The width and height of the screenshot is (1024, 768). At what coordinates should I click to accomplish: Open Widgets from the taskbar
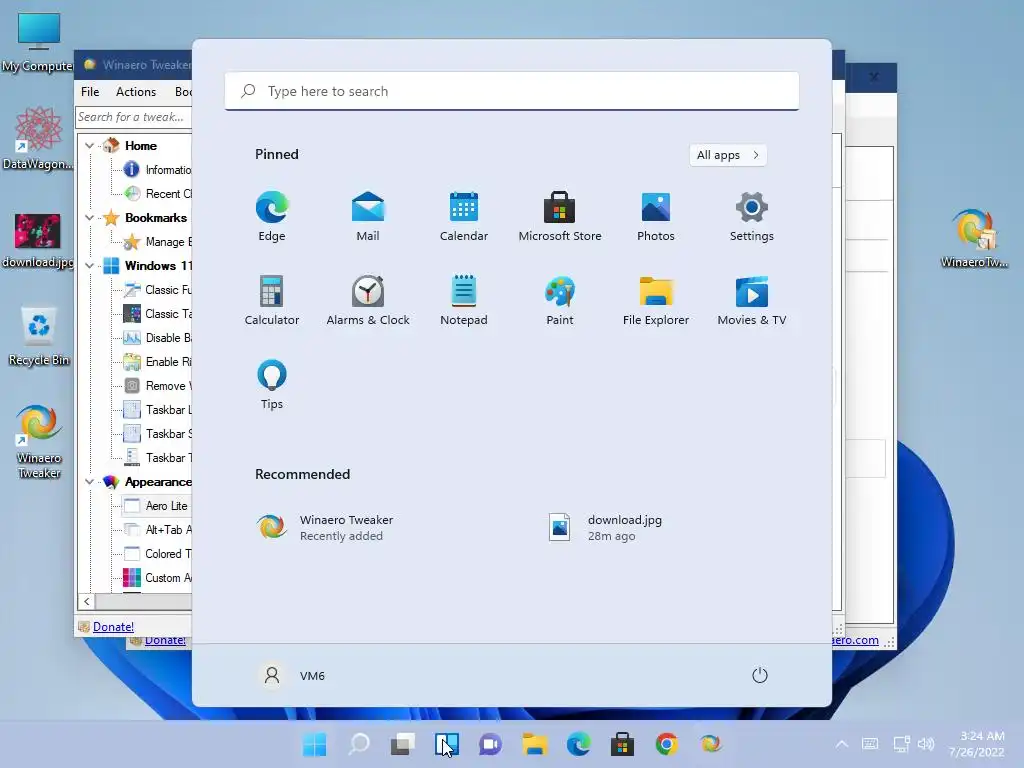pyautogui.click(x=447, y=744)
